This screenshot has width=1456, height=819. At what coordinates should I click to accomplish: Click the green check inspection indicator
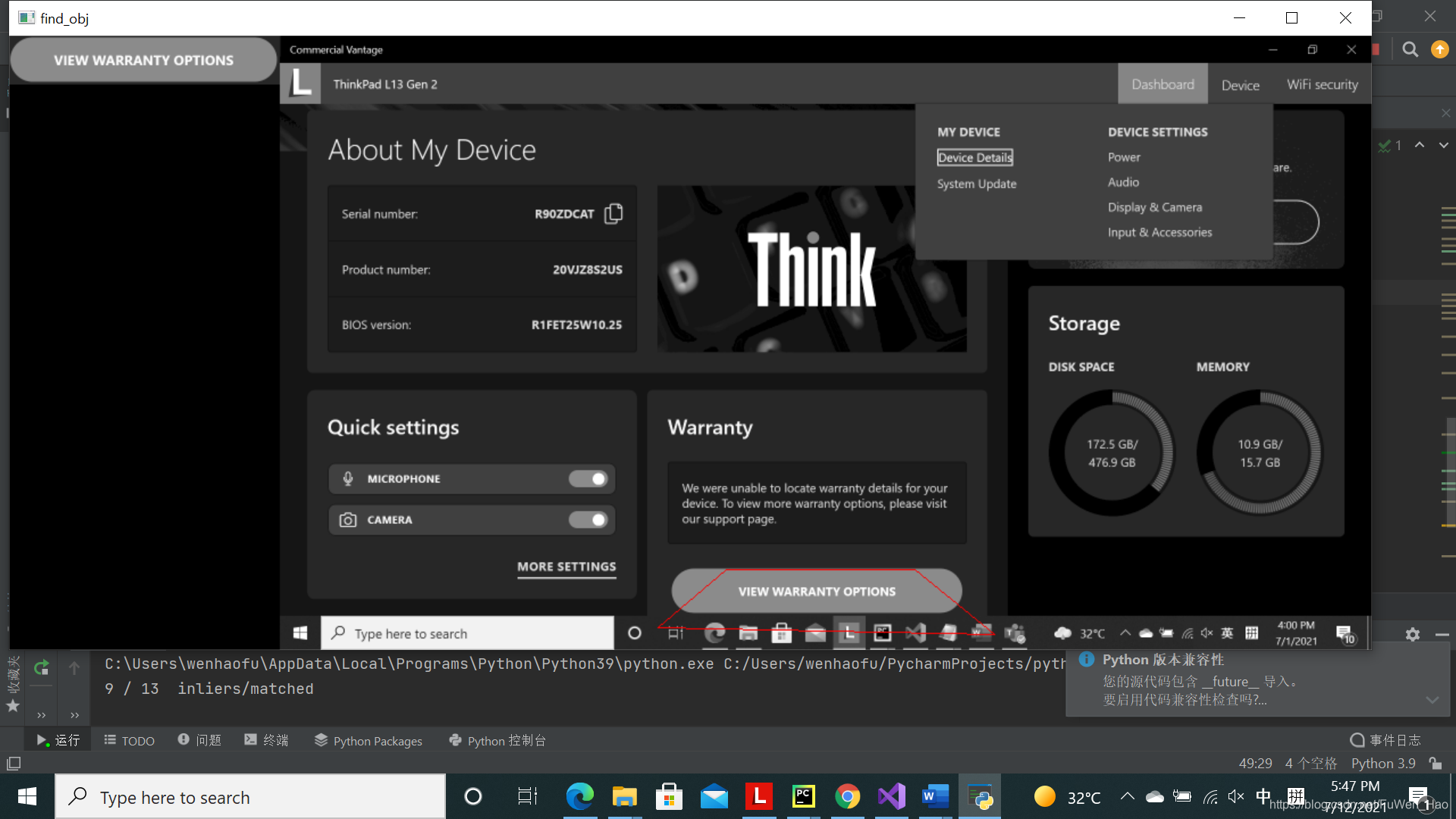(x=1386, y=145)
